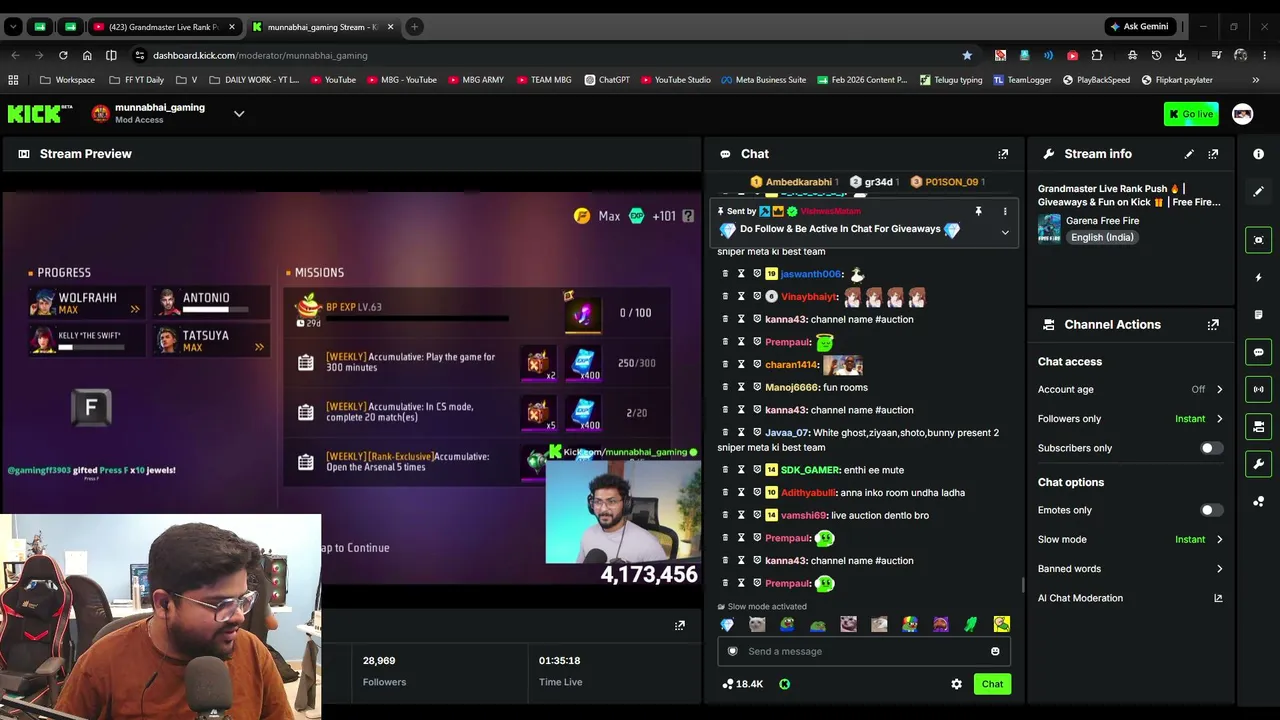This screenshot has height=720, width=1280.
Task: Pop out the Stream info panel
Action: pyautogui.click(x=1213, y=154)
